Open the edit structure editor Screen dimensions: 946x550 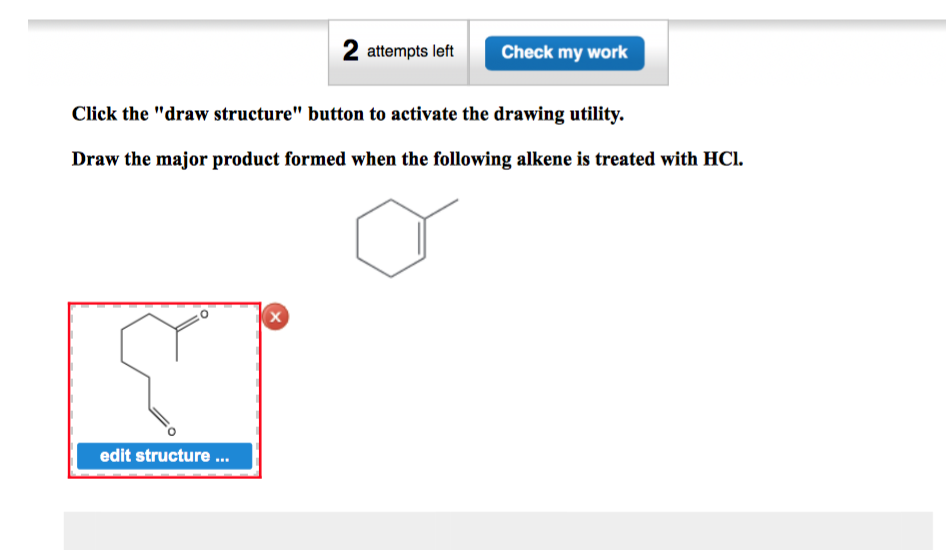pos(164,456)
